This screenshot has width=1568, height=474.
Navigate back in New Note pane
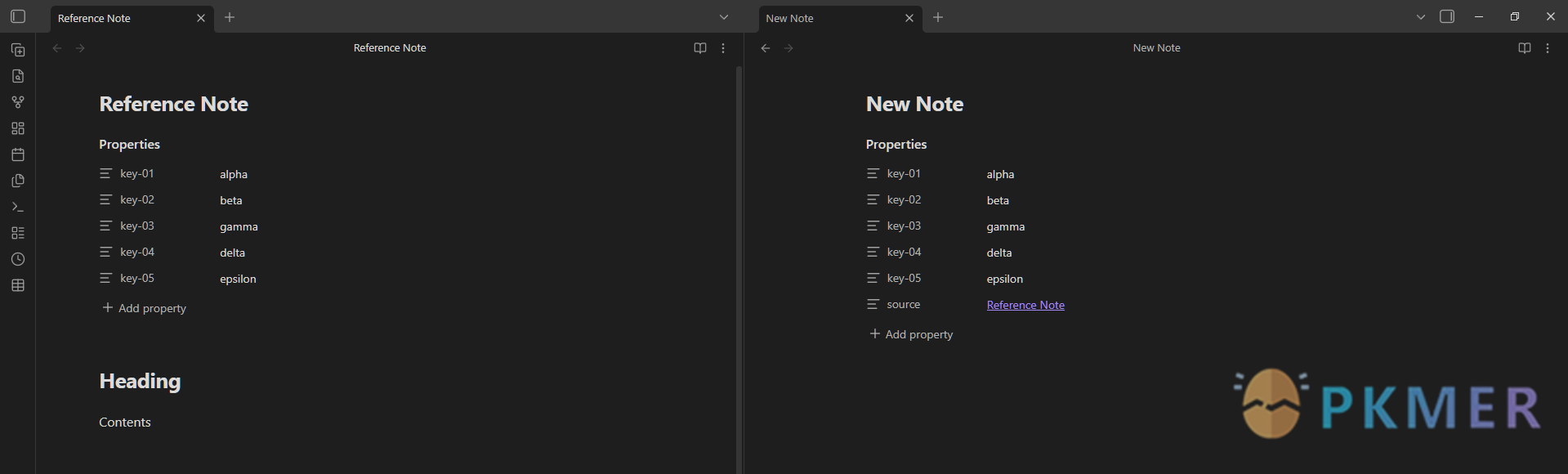[x=766, y=48]
